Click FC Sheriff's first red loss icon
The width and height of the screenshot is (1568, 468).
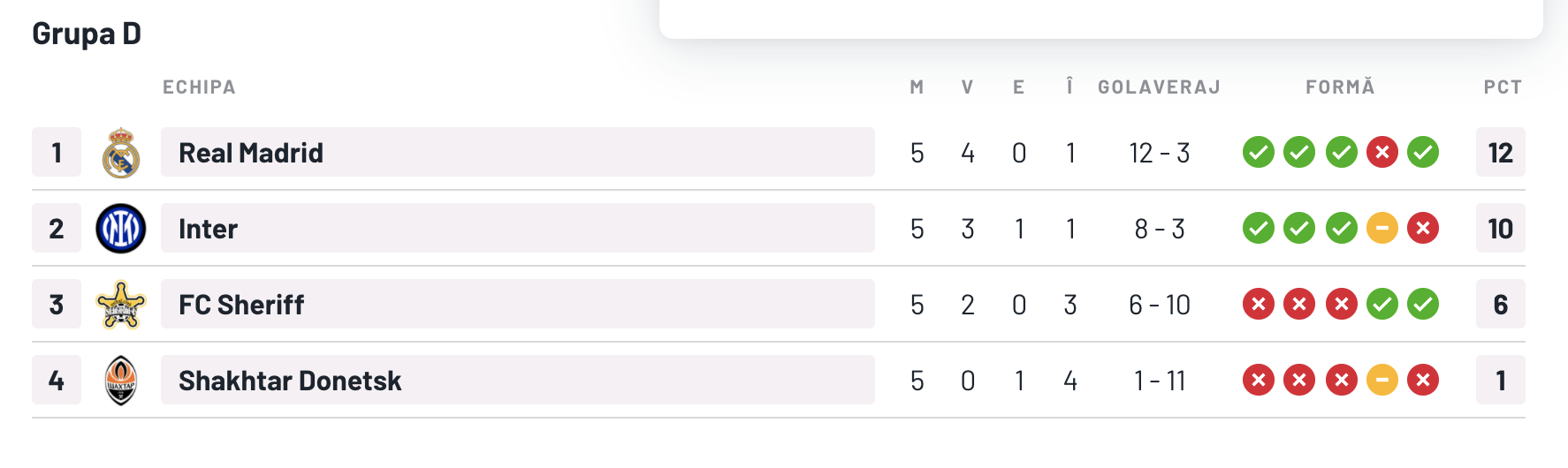tap(1259, 304)
